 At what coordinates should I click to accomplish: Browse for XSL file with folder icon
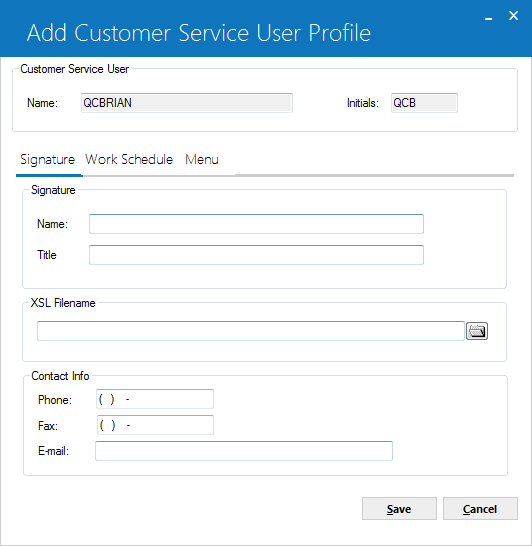(477, 331)
